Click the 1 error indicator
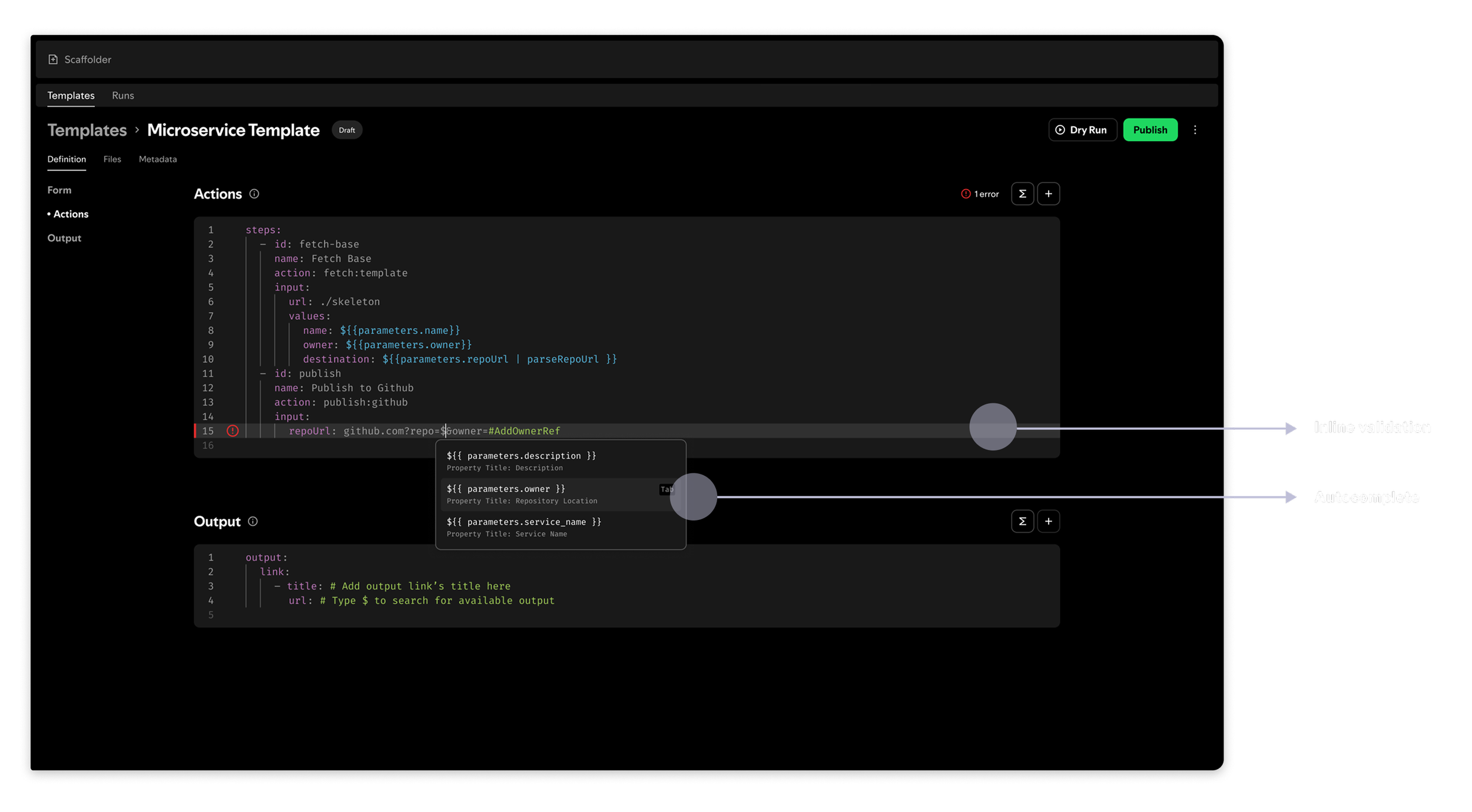Viewport: 1472px width, 812px height. coord(980,194)
